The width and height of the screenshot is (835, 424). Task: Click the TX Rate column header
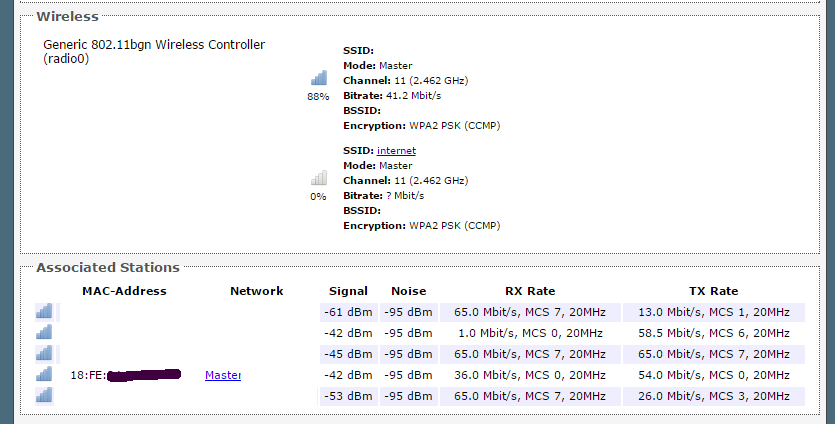714,291
